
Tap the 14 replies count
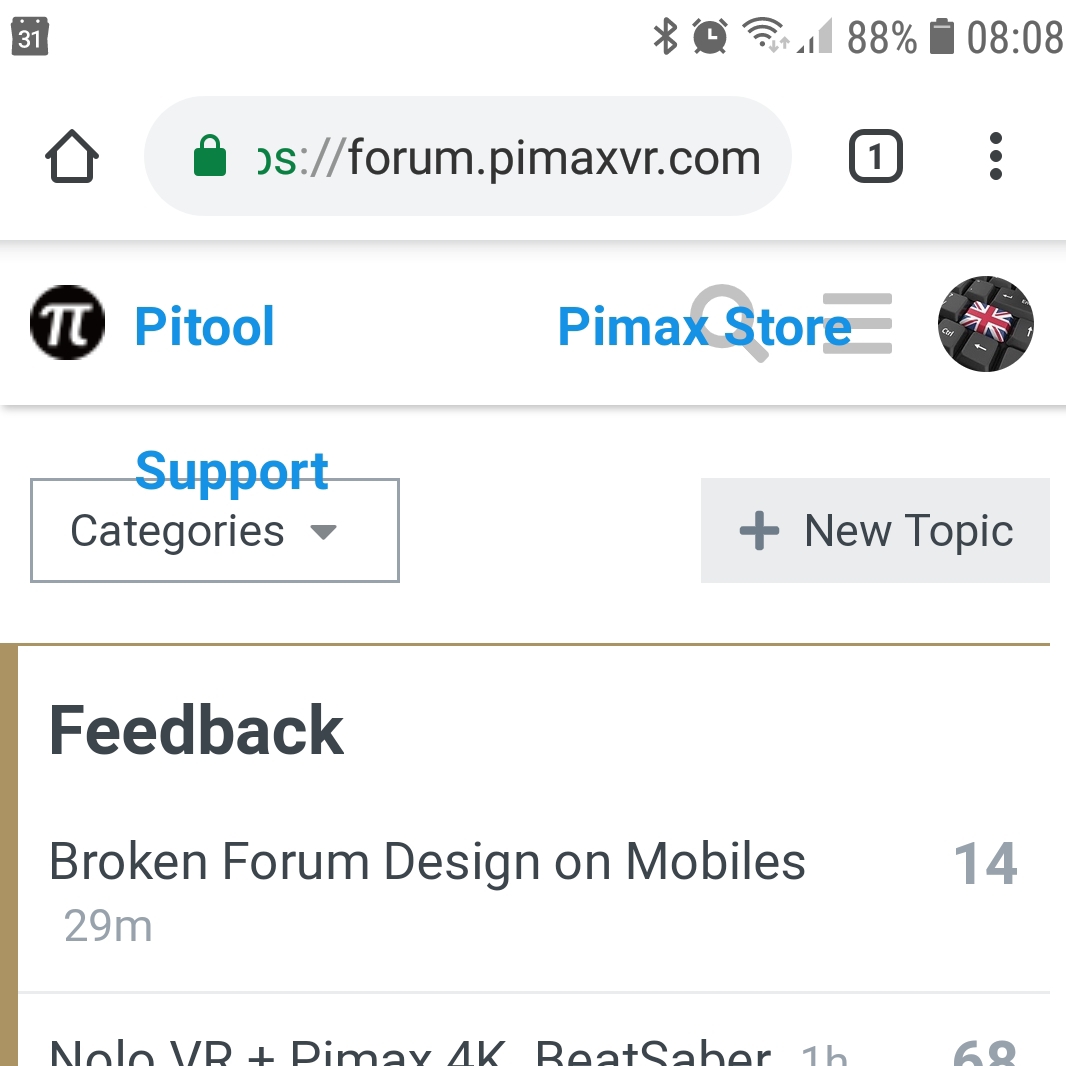(x=985, y=864)
